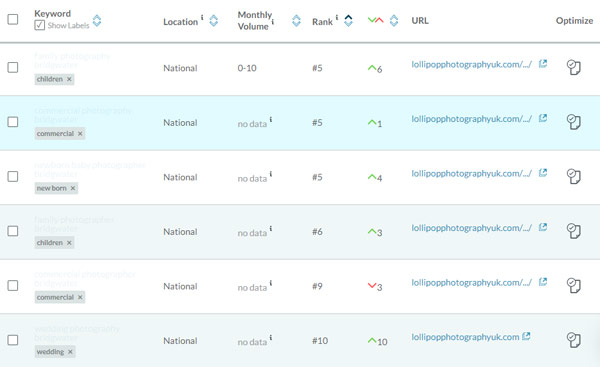The width and height of the screenshot is (600, 367).
Task: Sort by rank change using arrows beside up/down icon
Action: click(x=394, y=21)
